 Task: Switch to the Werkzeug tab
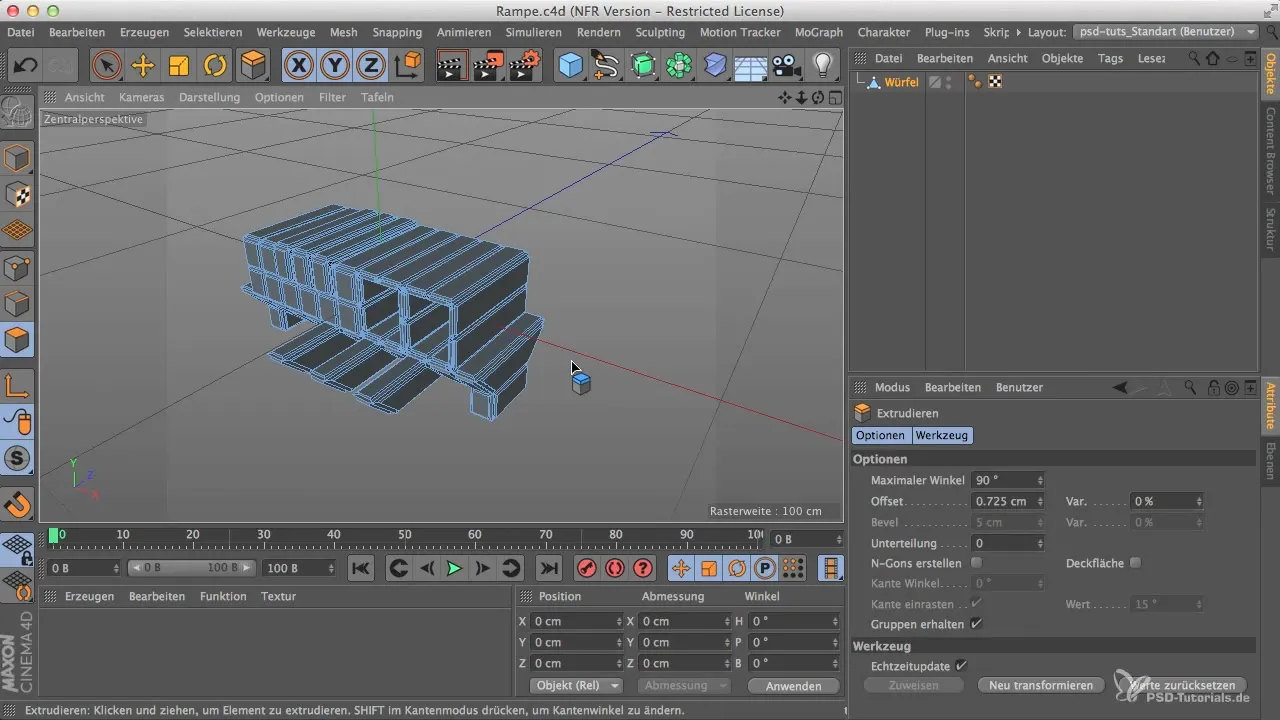(941, 436)
